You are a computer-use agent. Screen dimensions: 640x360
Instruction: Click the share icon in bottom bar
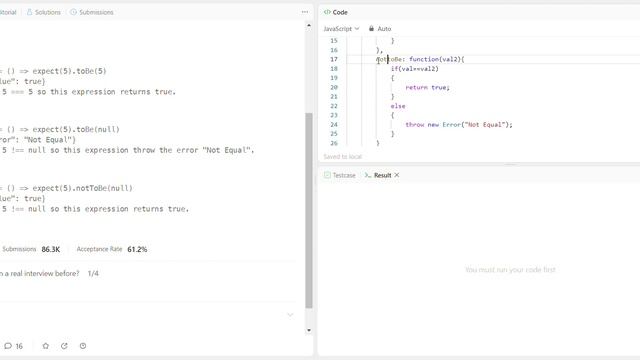(64, 346)
